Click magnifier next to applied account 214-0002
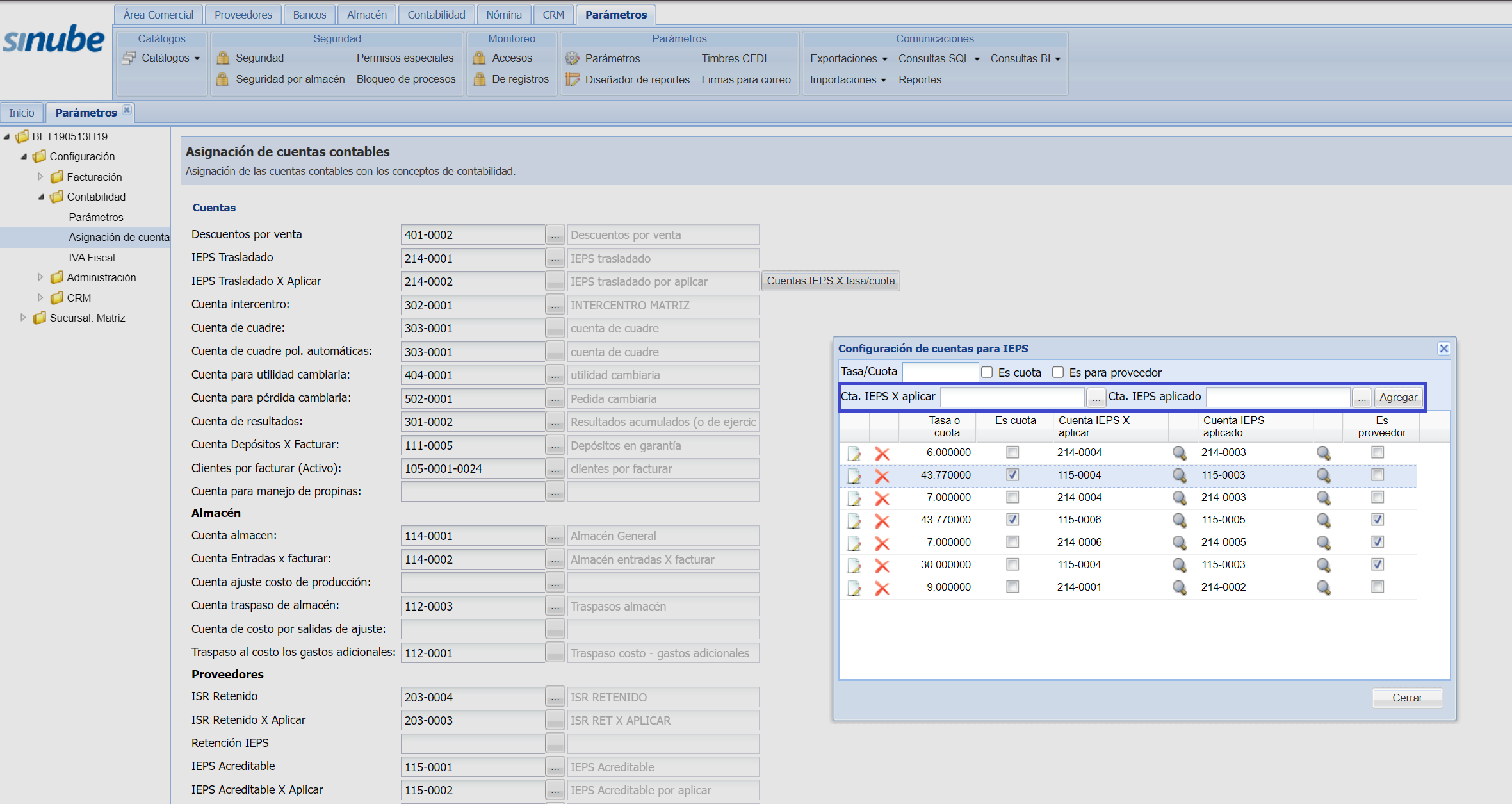Image resolution: width=1512 pixels, height=804 pixels. pos(1323,587)
